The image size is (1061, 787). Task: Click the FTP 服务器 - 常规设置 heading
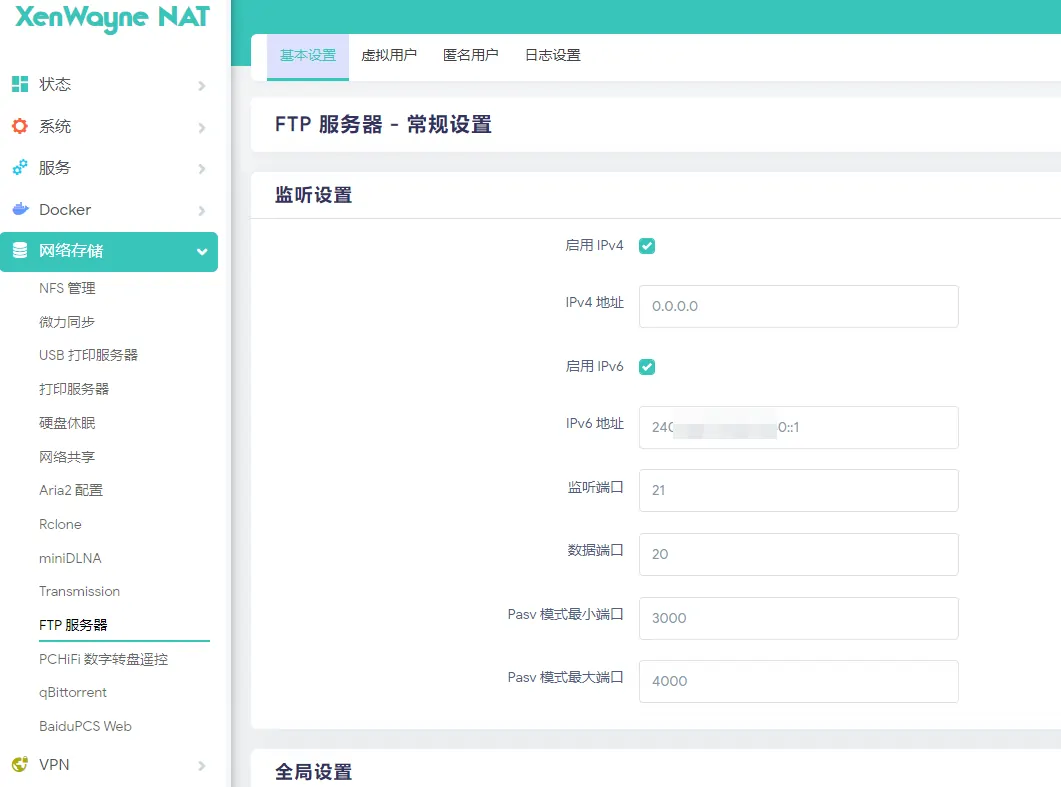(x=383, y=125)
